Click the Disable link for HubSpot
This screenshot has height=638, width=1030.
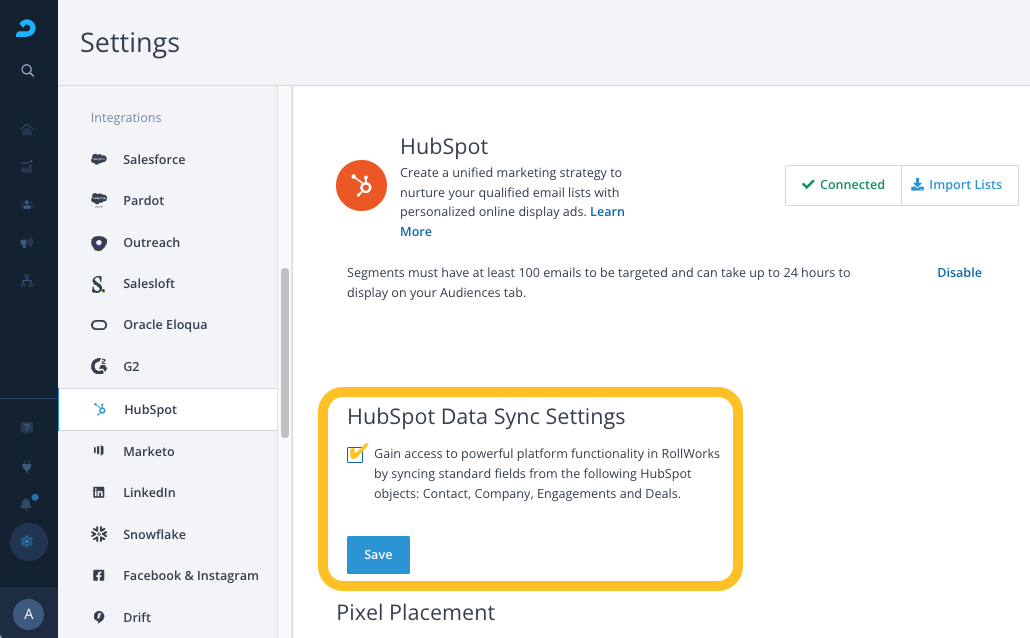pos(959,272)
